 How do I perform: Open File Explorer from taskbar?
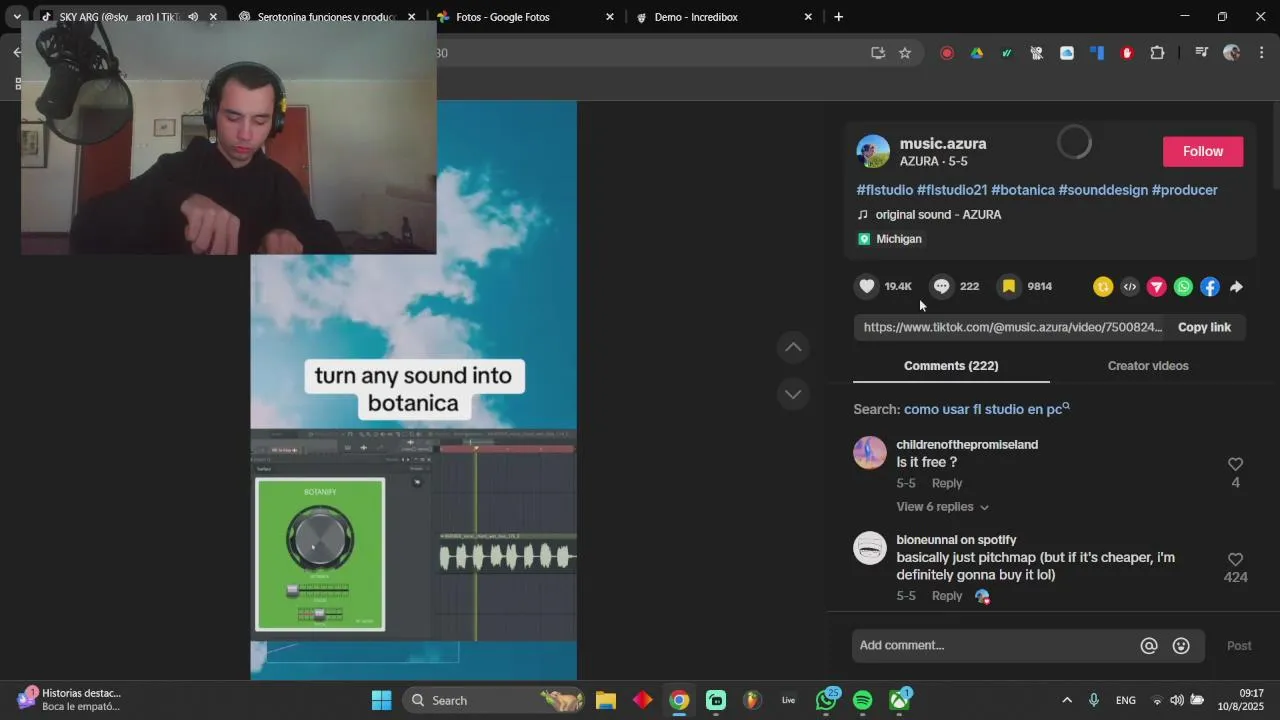[x=606, y=700]
